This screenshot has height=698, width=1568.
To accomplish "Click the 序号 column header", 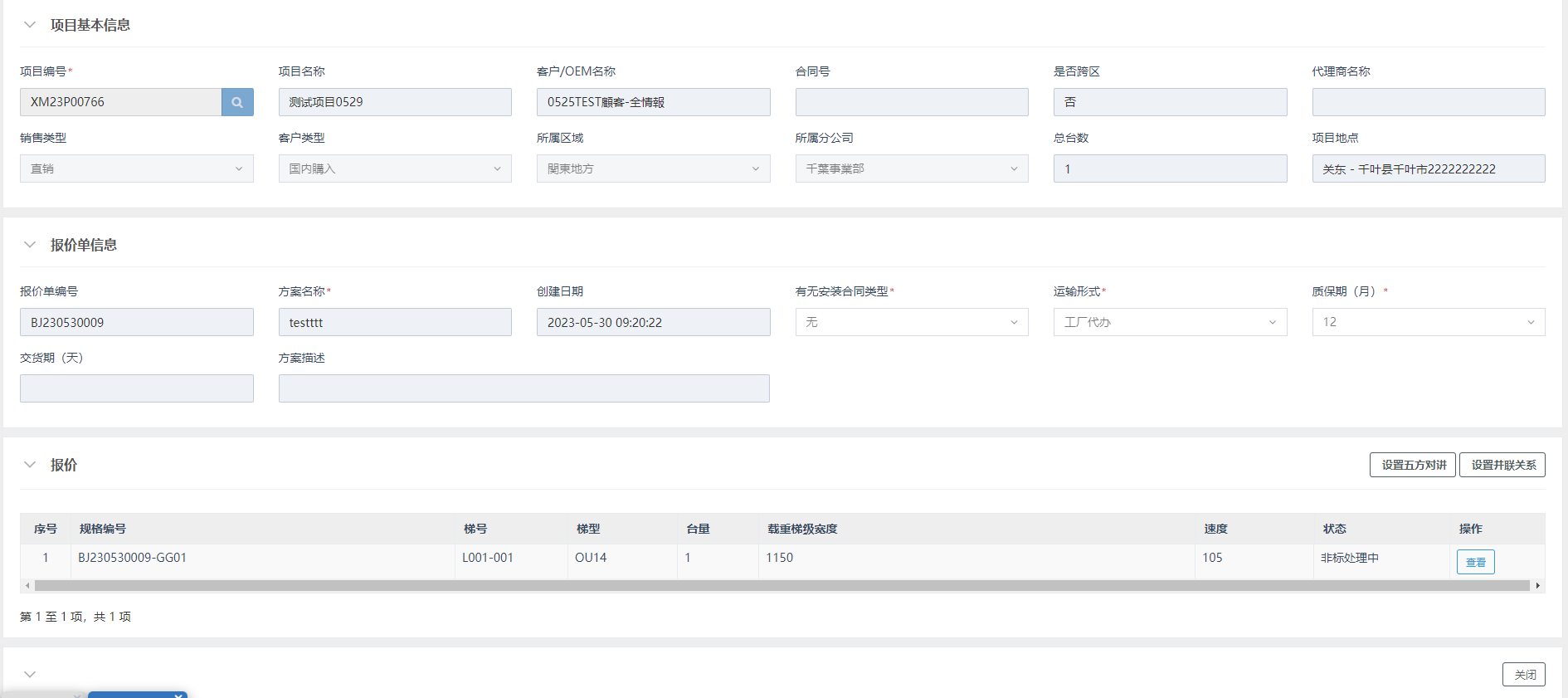I will pos(46,529).
